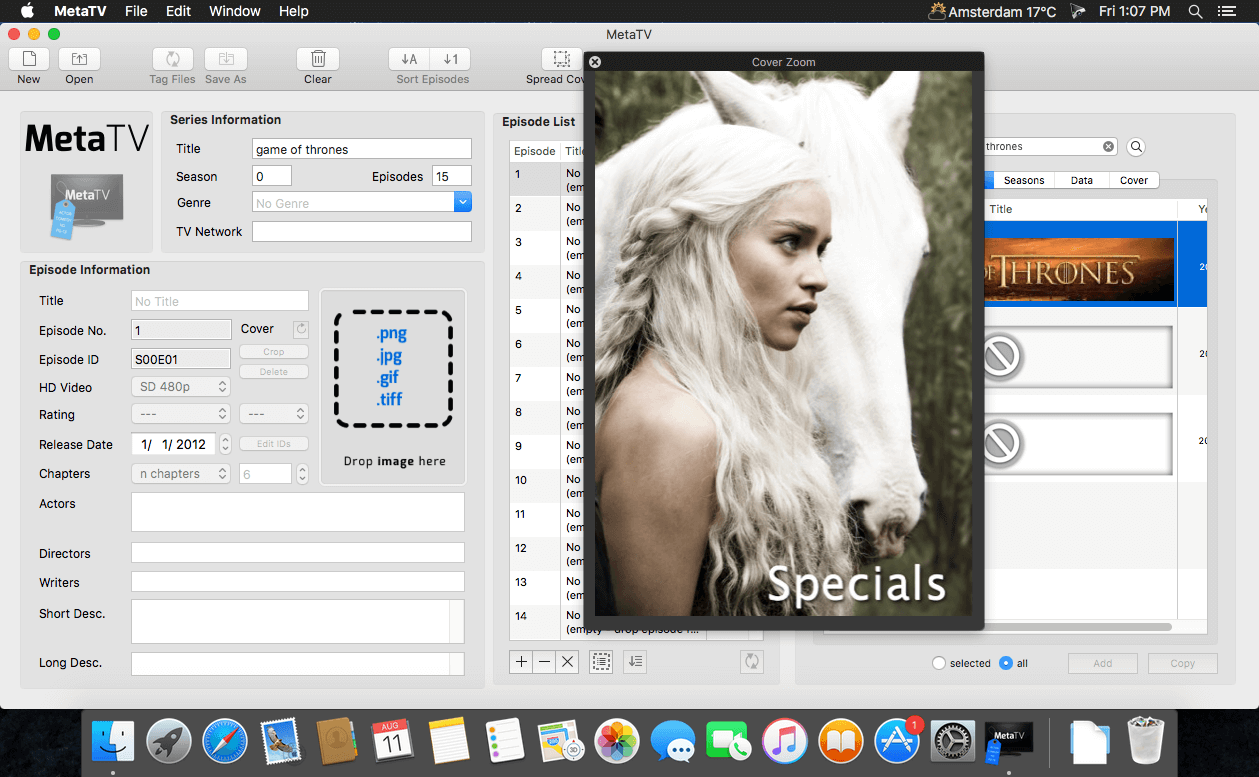
Task: Click the refresh icon below Episode List
Action: pyautogui.click(x=752, y=661)
